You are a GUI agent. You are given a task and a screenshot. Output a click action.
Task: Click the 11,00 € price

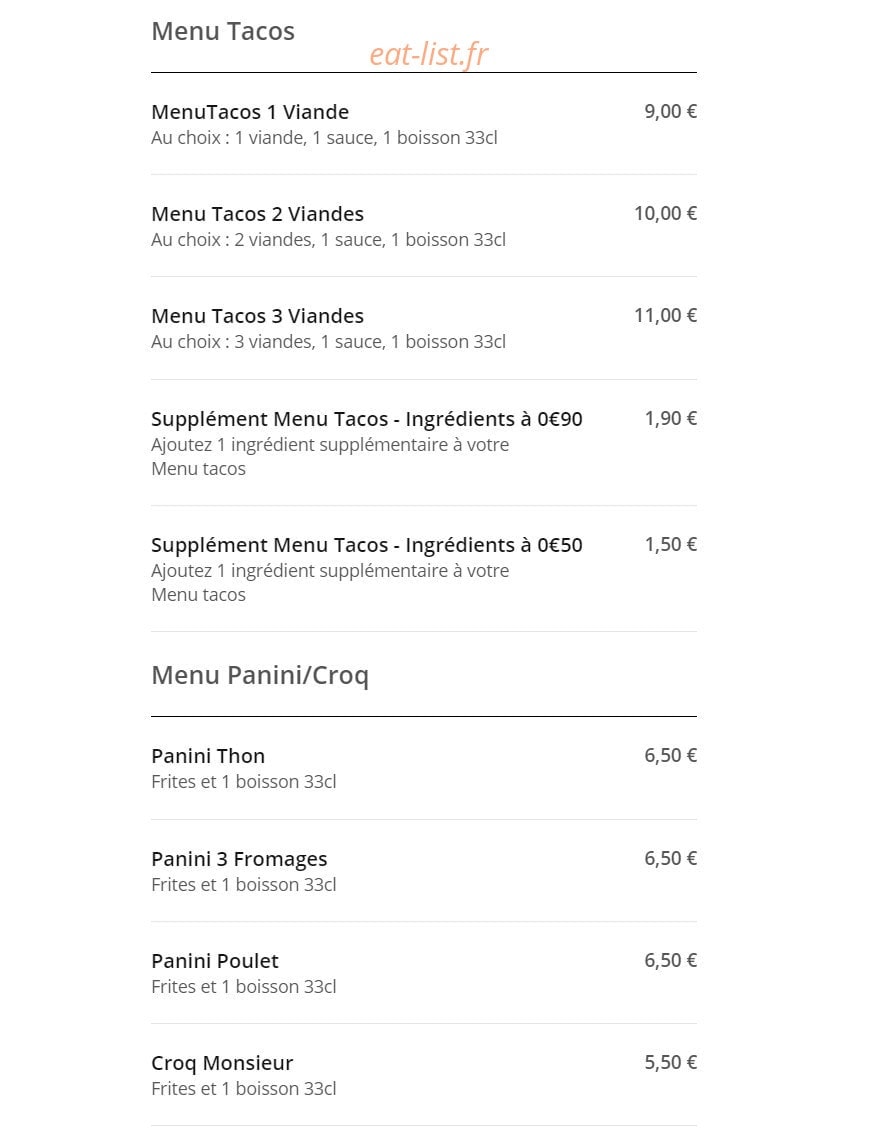(666, 316)
